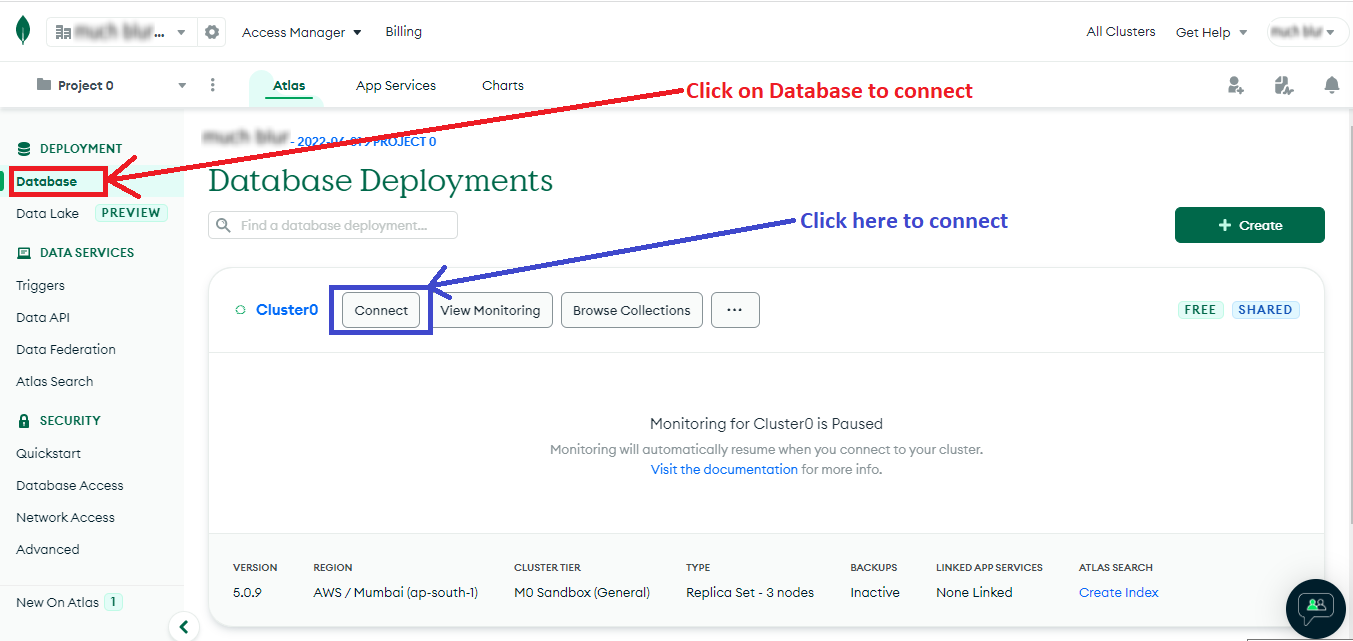Click the Monitoring for Cluster0 is Paused message
1353x641 pixels.
coord(766,423)
